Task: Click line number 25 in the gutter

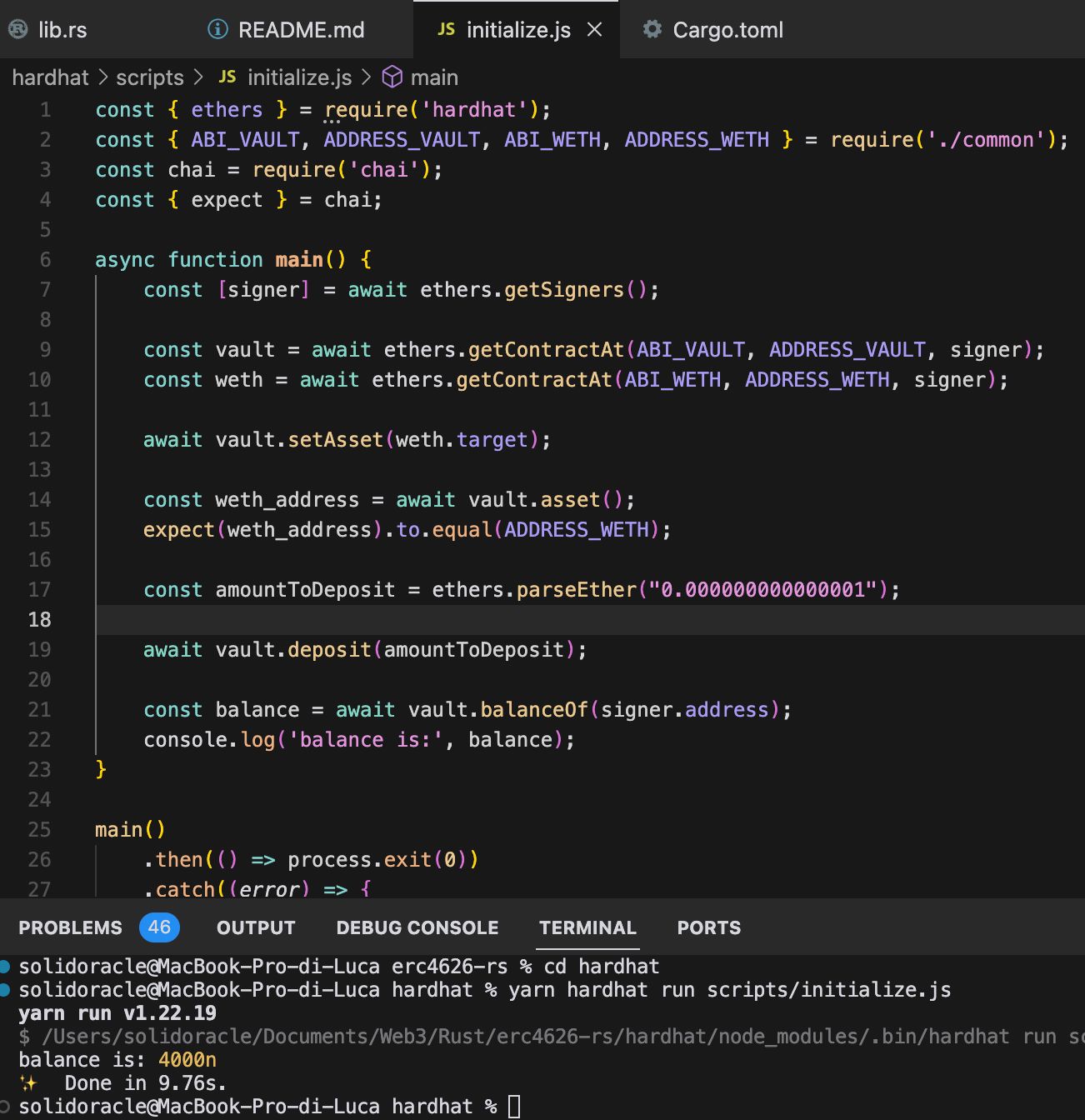Action: [x=39, y=830]
